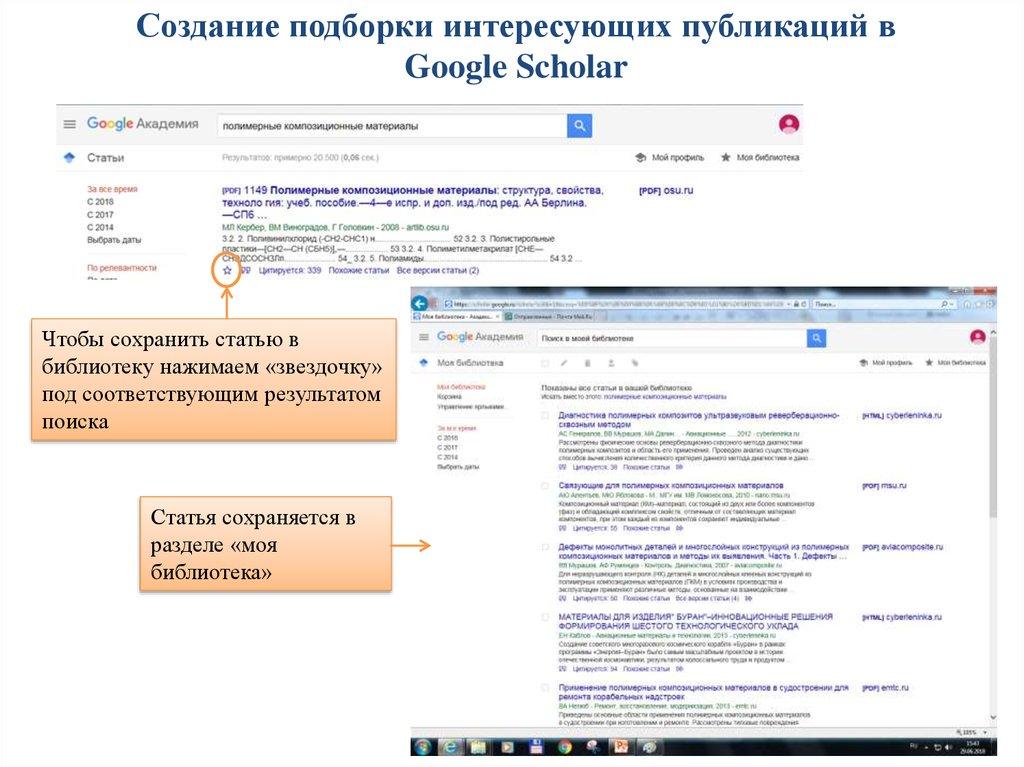Click the search field containing 'полимерные композиционные материалы'
Screen dimensions: 1024x767
pos(390,126)
